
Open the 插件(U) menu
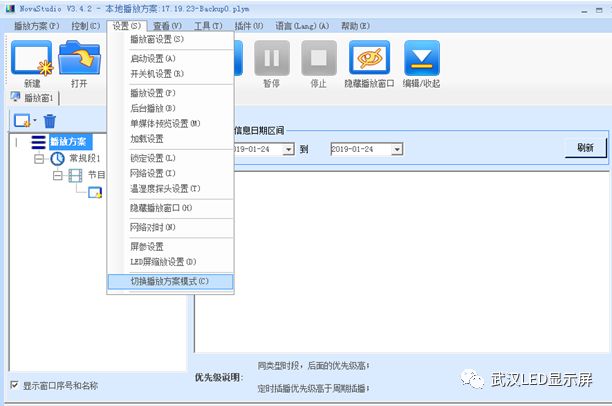coord(249,26)
